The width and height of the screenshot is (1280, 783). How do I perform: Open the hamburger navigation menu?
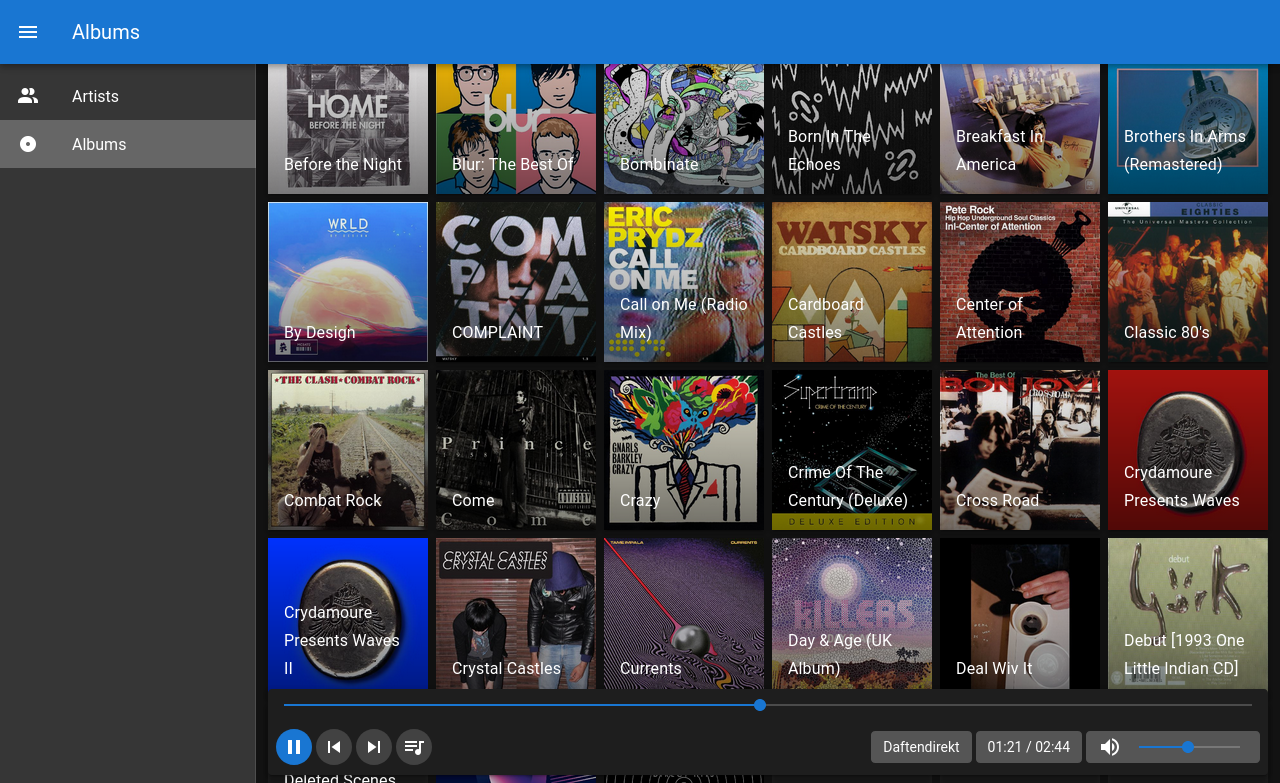[28, 32]
